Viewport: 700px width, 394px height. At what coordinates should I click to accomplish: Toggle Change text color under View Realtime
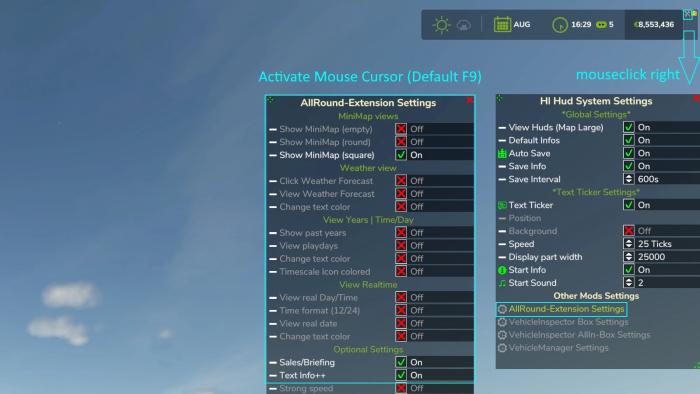[x=401, y=336]
